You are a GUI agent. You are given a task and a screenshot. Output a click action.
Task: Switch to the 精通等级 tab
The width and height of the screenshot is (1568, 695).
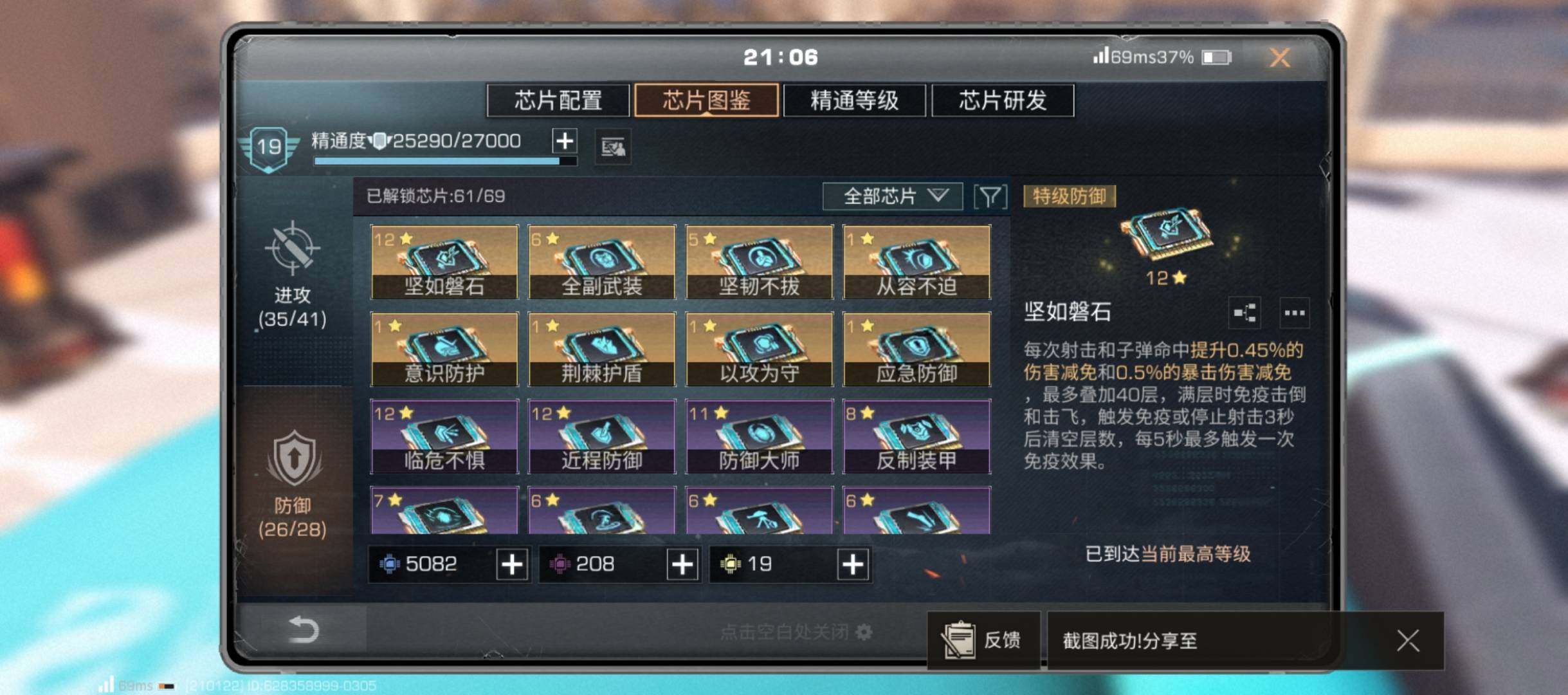pos(854,100)
